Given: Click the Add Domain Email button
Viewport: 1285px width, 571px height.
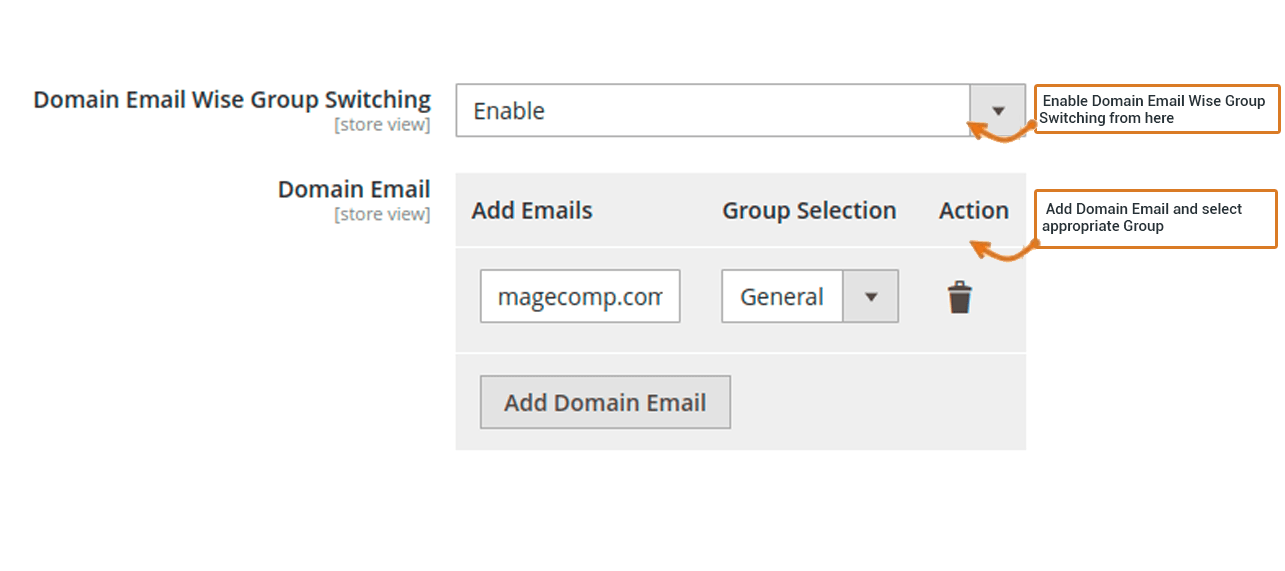Looking at the screenshot, I should [x=605, y=402].
